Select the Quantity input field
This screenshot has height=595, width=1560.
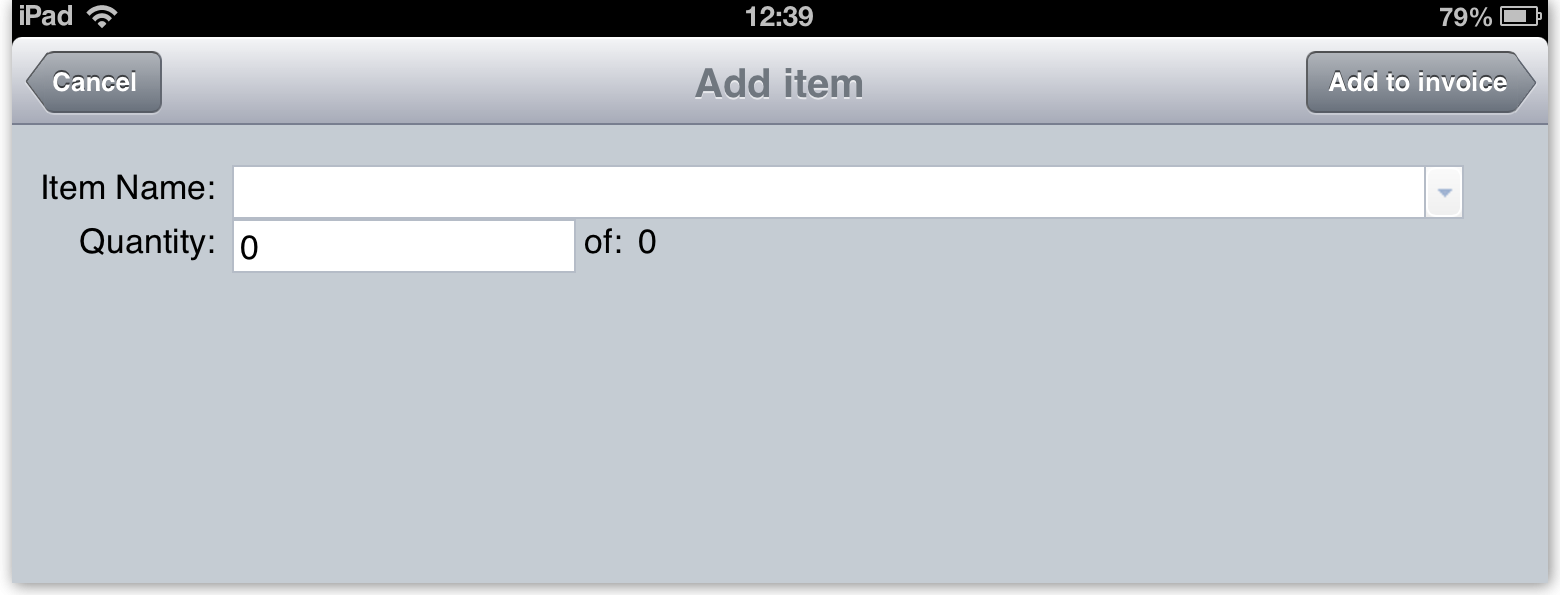(x=403, y=246)
